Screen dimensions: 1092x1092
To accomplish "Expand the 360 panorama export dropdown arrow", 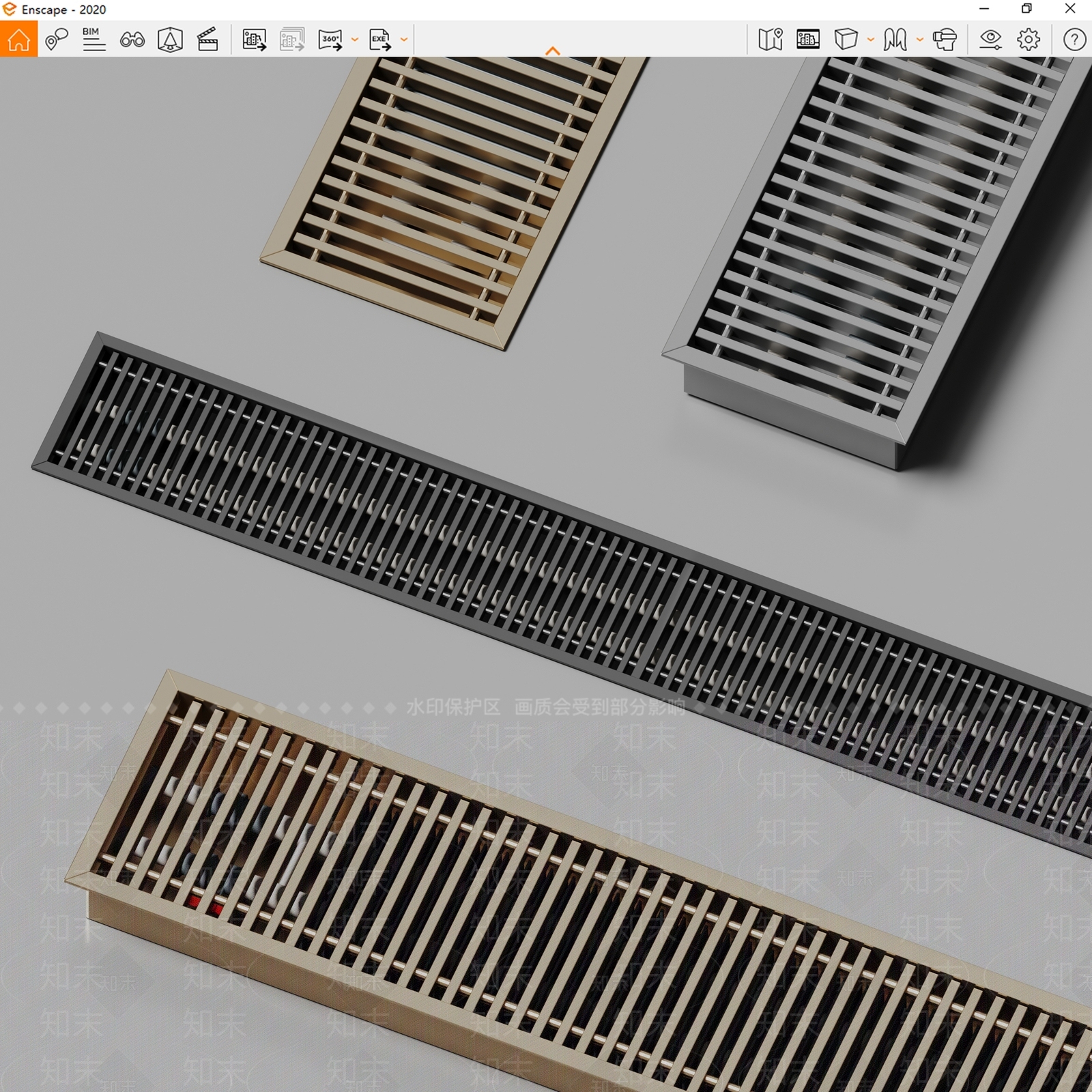I will [x=355, y=40].
